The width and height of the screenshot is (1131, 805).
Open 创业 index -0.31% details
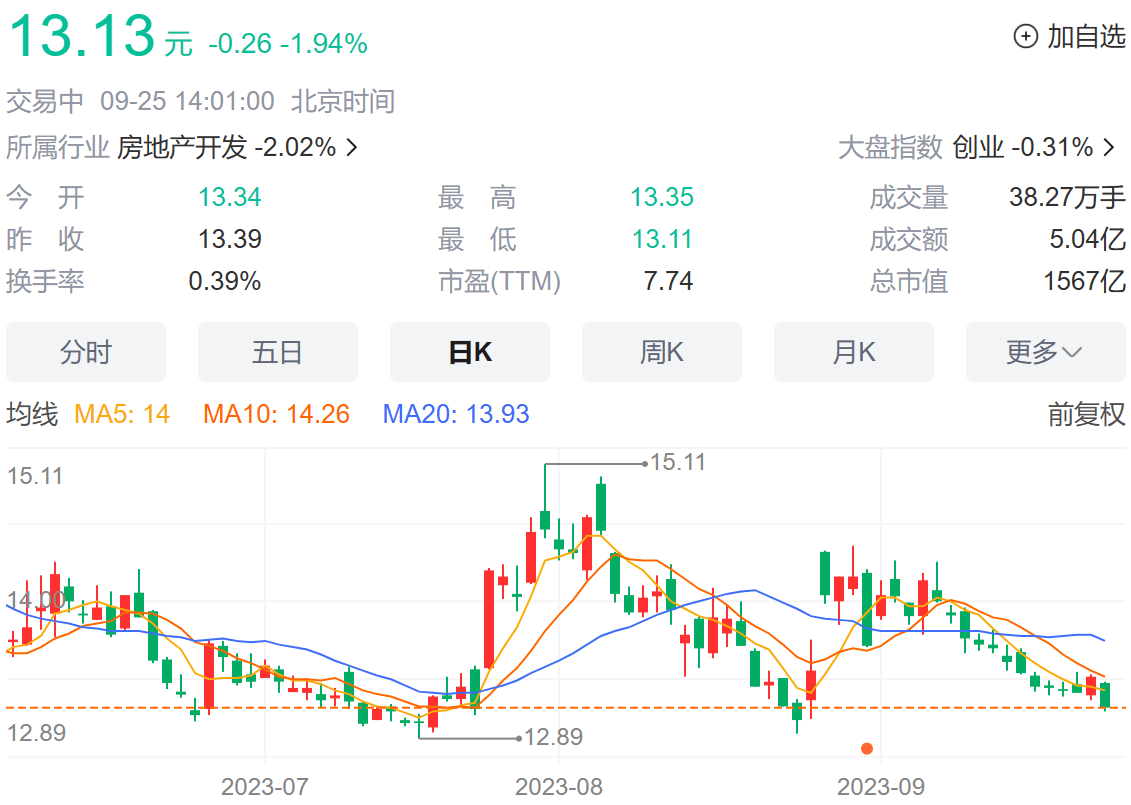click(1022, 148)
